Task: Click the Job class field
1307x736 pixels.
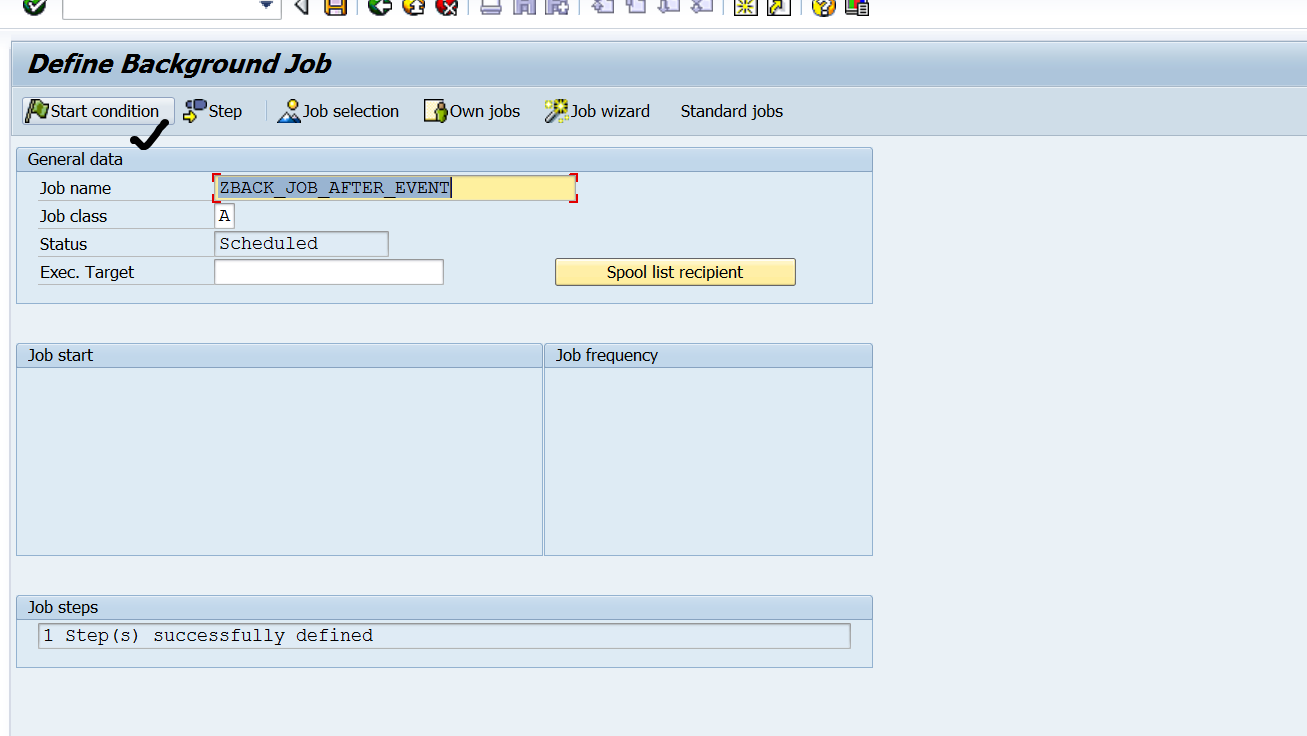Action: (x=224, y=216)
